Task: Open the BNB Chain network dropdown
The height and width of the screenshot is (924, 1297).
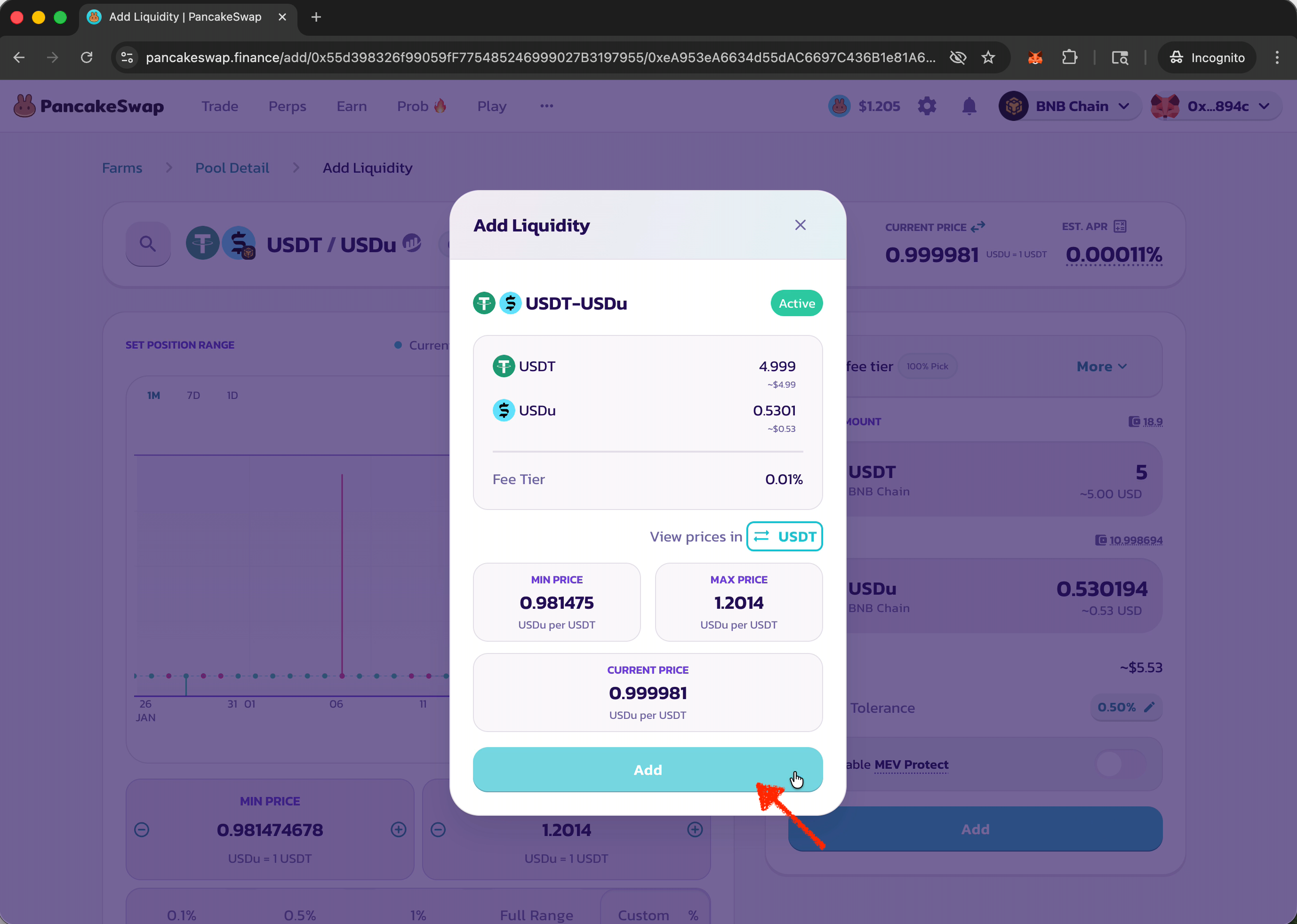Action: tap(1070, 106)
